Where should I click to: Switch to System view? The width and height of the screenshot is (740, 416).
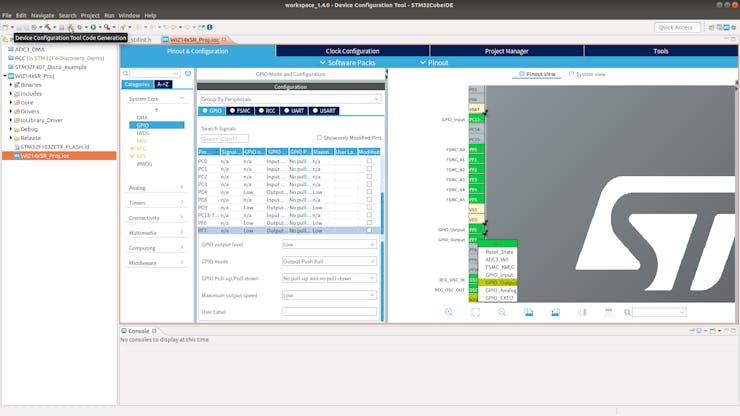click(x=587, y=74)
